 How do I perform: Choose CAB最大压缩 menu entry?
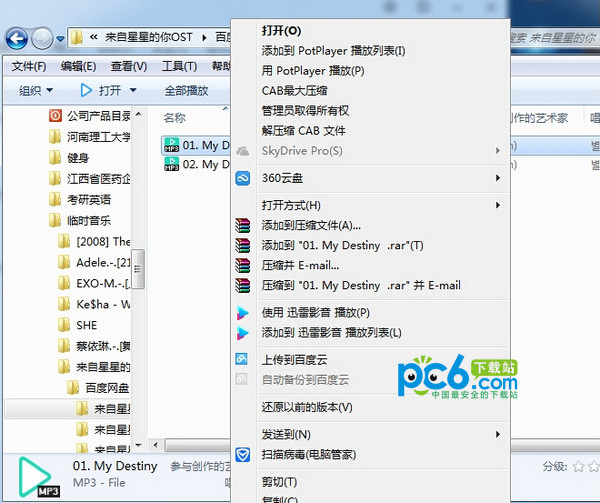point(294,91)
